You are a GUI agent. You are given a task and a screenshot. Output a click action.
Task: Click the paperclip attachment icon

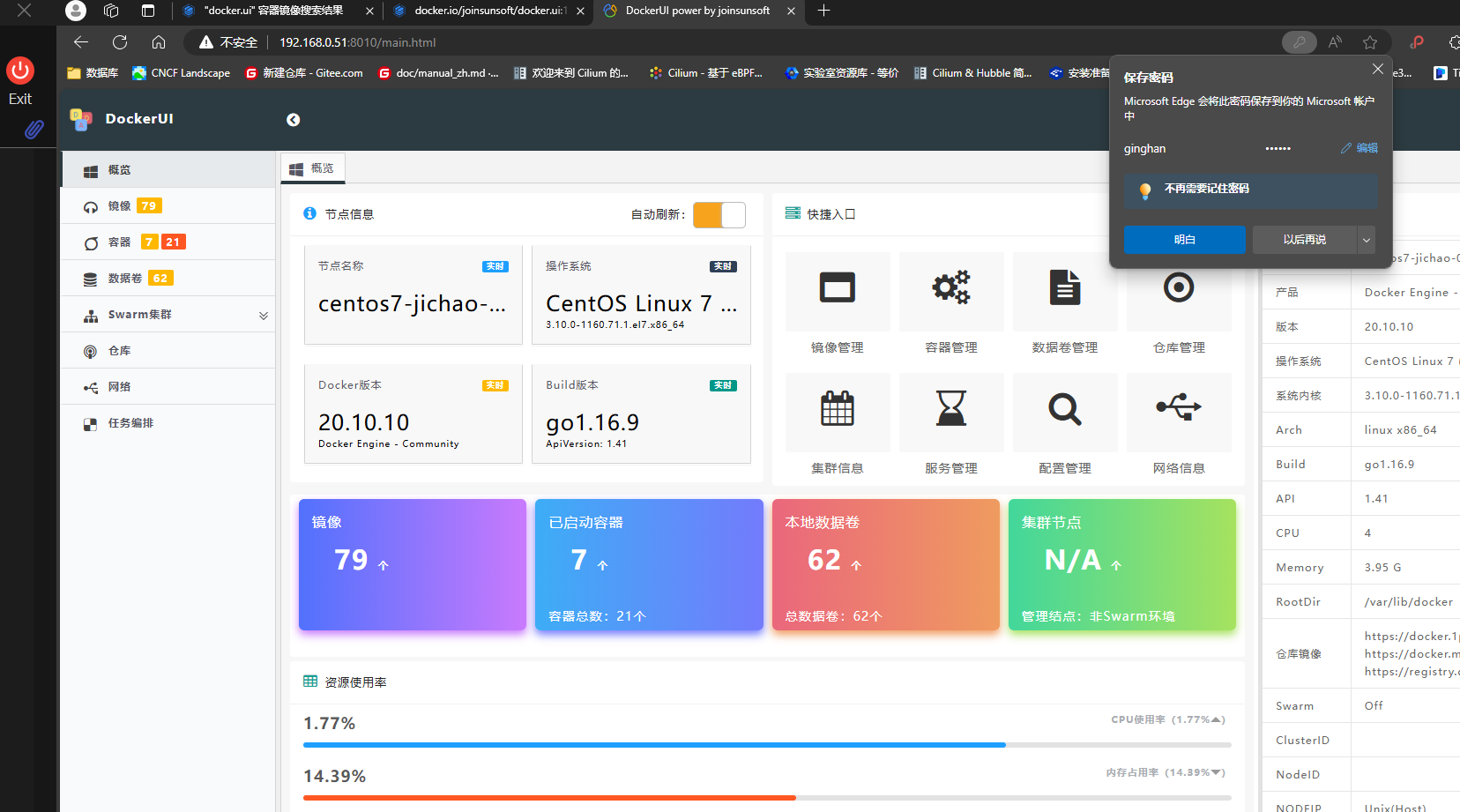(34, 130)
